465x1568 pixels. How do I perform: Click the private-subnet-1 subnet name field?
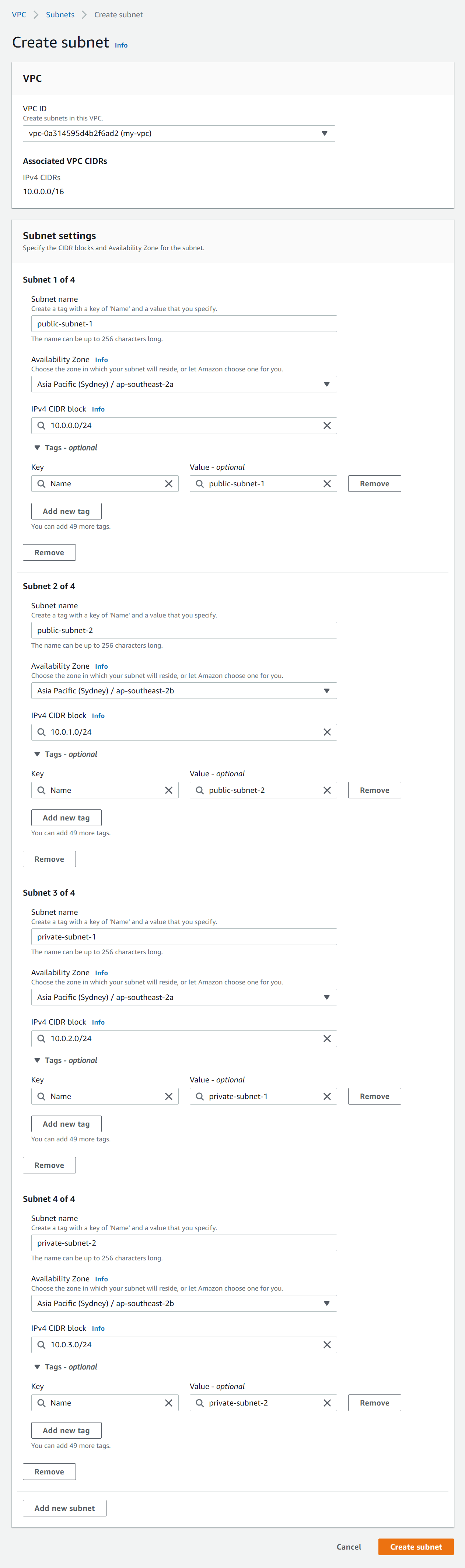click(x=184, y=937)
